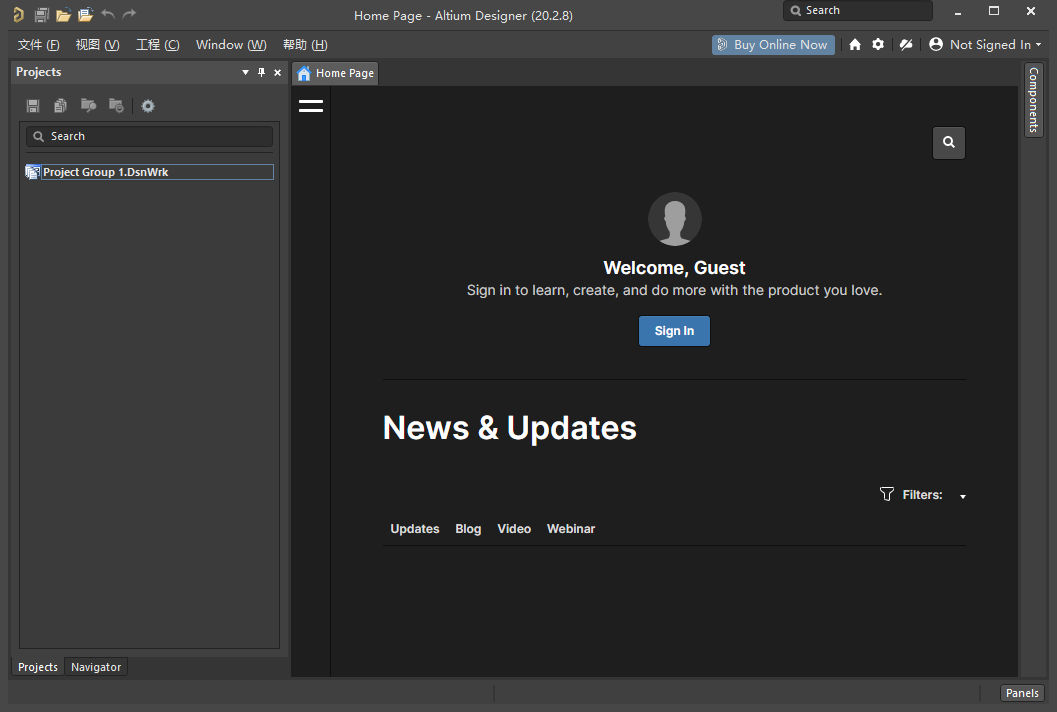Select Project Group 1.DsnWrk in tree

[105, 172]
